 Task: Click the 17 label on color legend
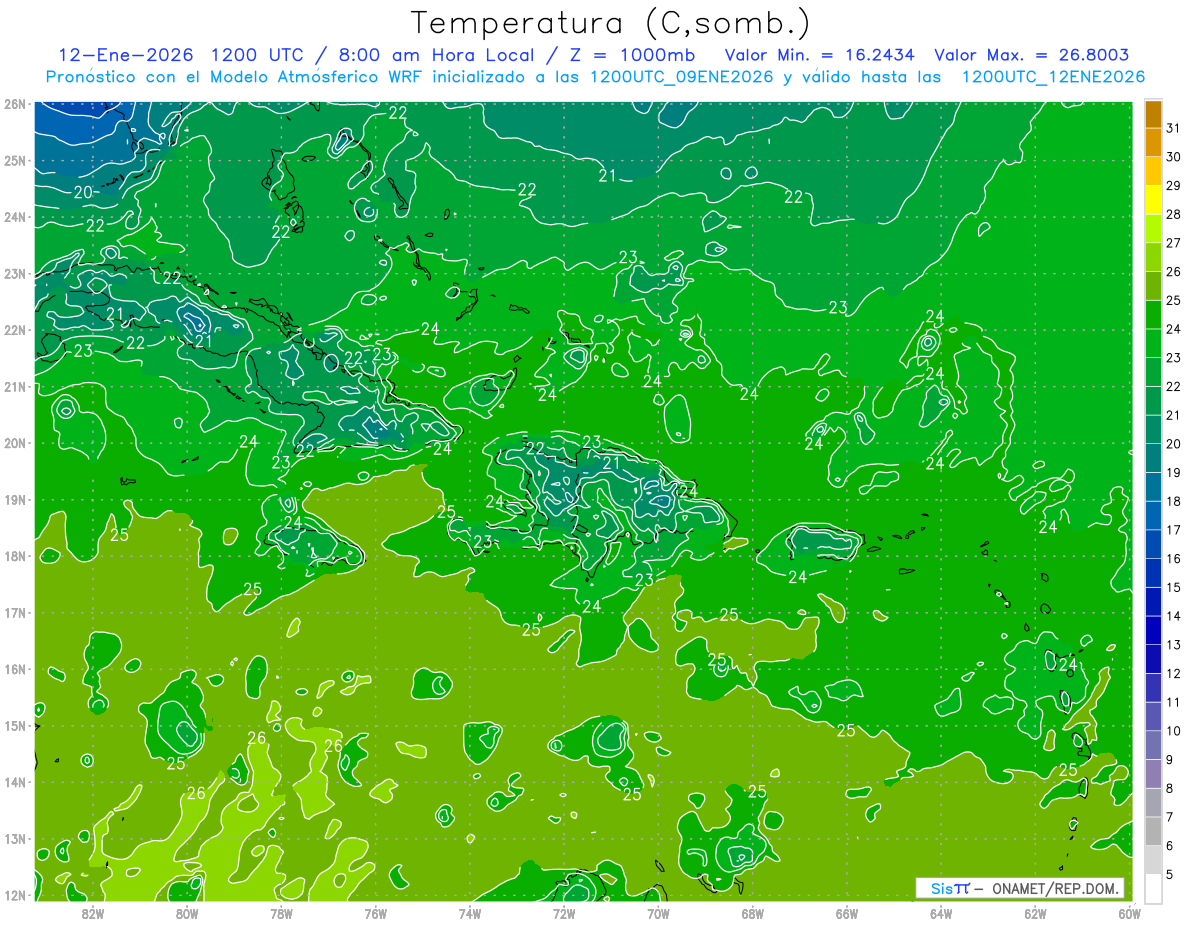[x=1173, y=530]
